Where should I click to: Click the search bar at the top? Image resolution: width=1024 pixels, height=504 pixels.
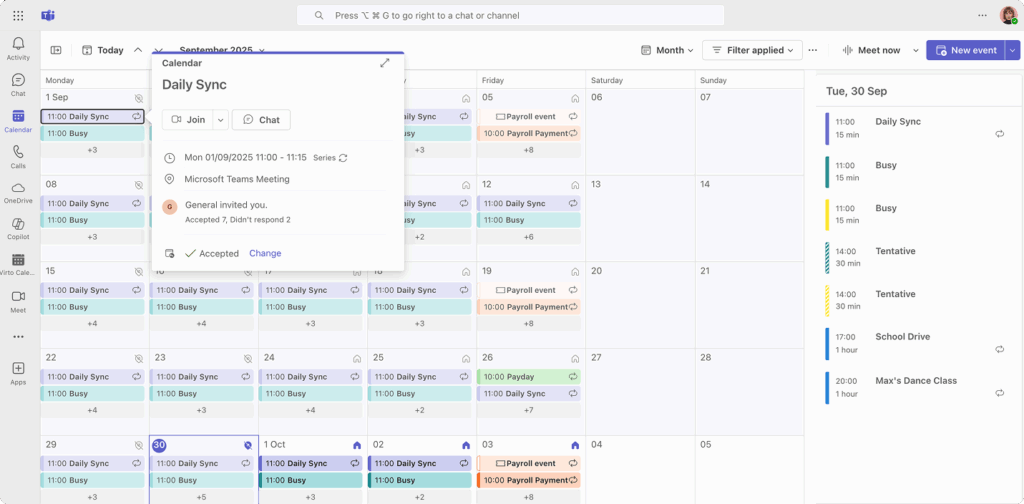(x=510, y=16)
